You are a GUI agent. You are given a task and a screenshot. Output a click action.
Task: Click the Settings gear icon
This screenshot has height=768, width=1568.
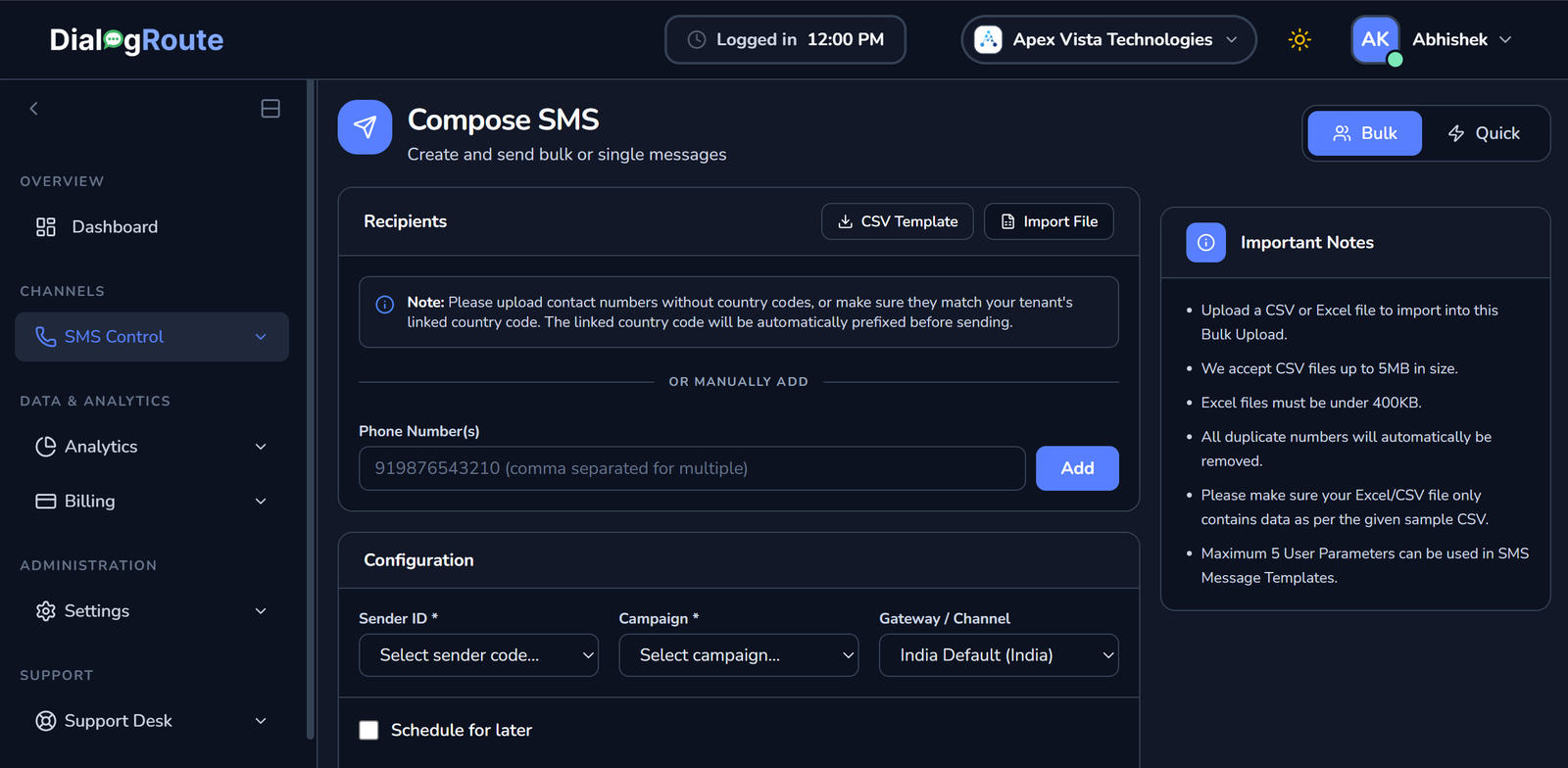[45, 611]
